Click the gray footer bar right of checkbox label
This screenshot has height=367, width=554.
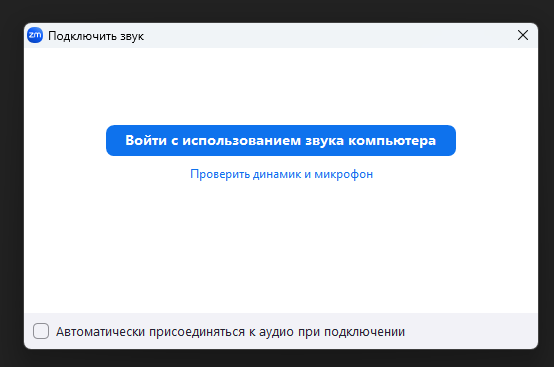(x=470, y=331)
